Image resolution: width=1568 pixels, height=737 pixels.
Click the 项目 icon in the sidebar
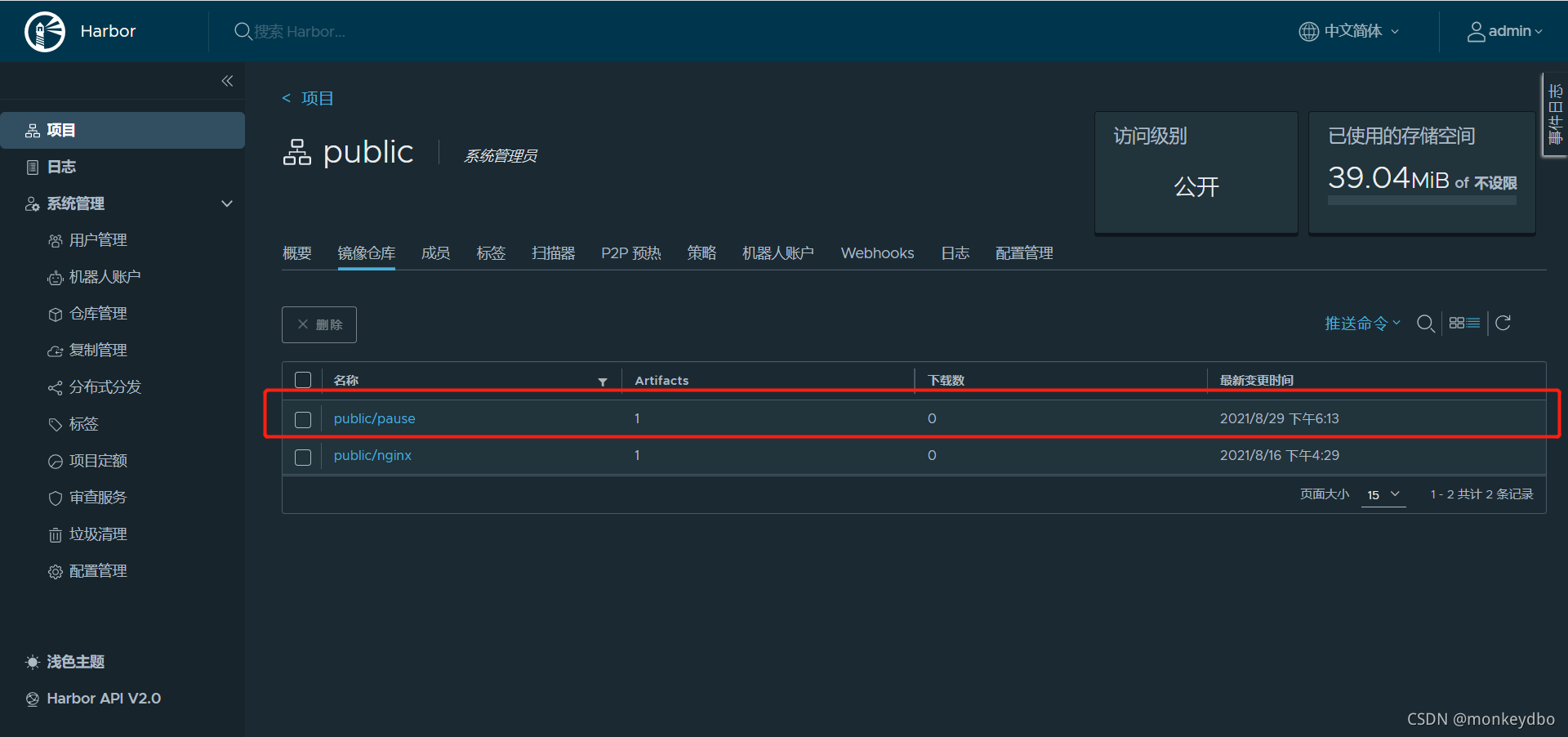(33, 131)
